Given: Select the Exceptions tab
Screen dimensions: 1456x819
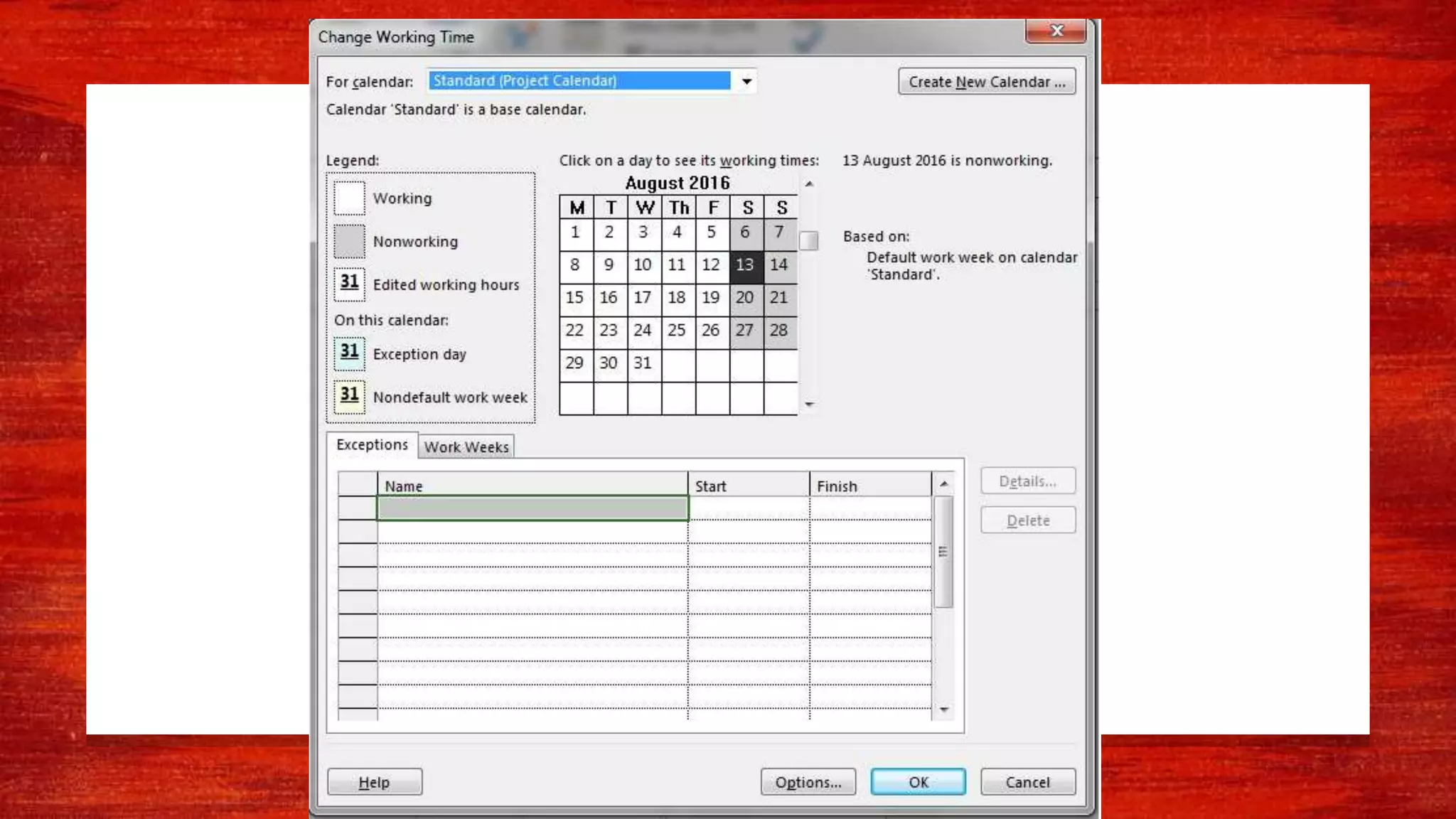Looking at the screenshot, I should point(372,445).
